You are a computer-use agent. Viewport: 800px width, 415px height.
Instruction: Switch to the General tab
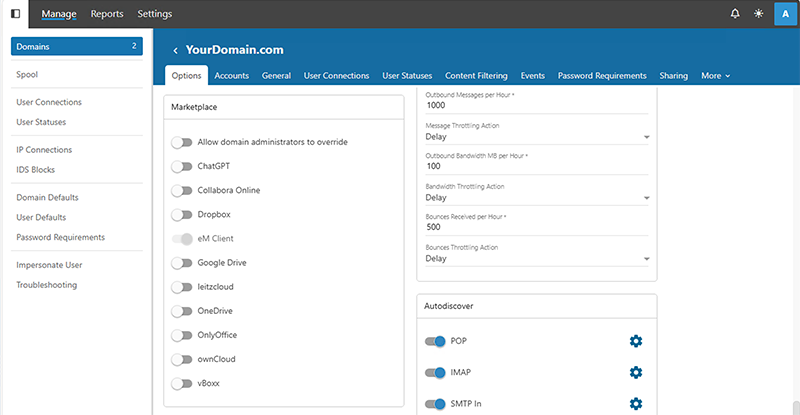click(x=276, y=76)
